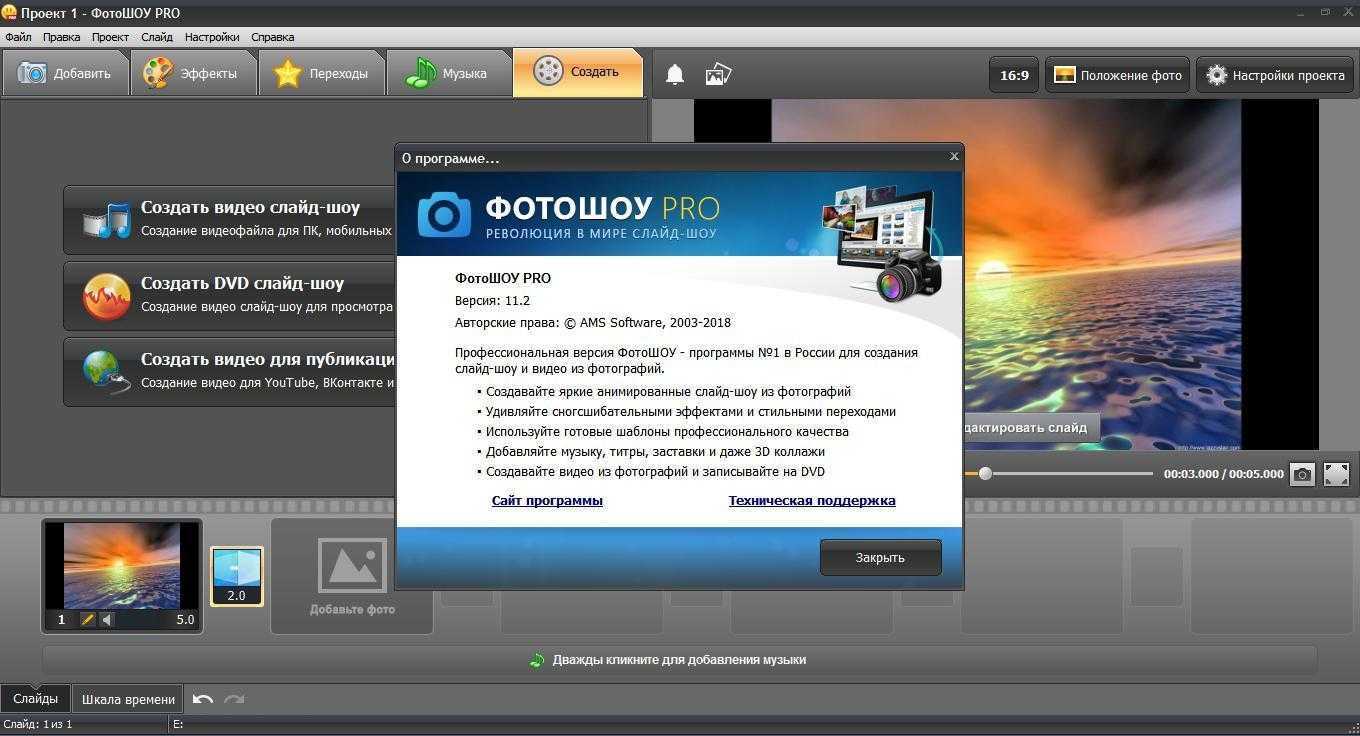Click the camera icon on Добавить tab

pos(32,73)
